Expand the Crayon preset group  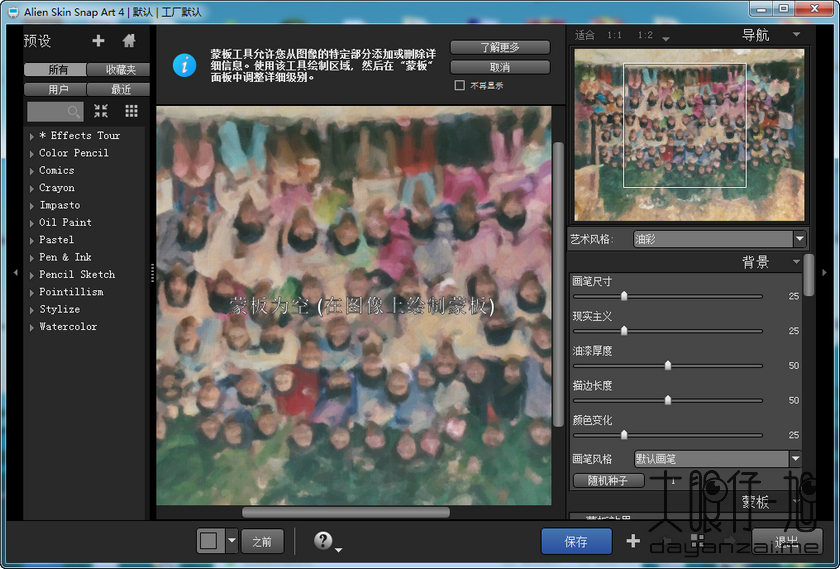32,189
